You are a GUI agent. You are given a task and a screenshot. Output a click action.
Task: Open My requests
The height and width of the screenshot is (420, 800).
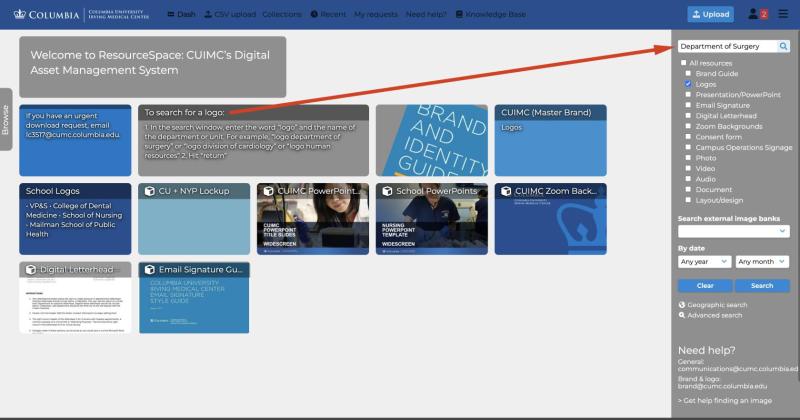[376, 14]
